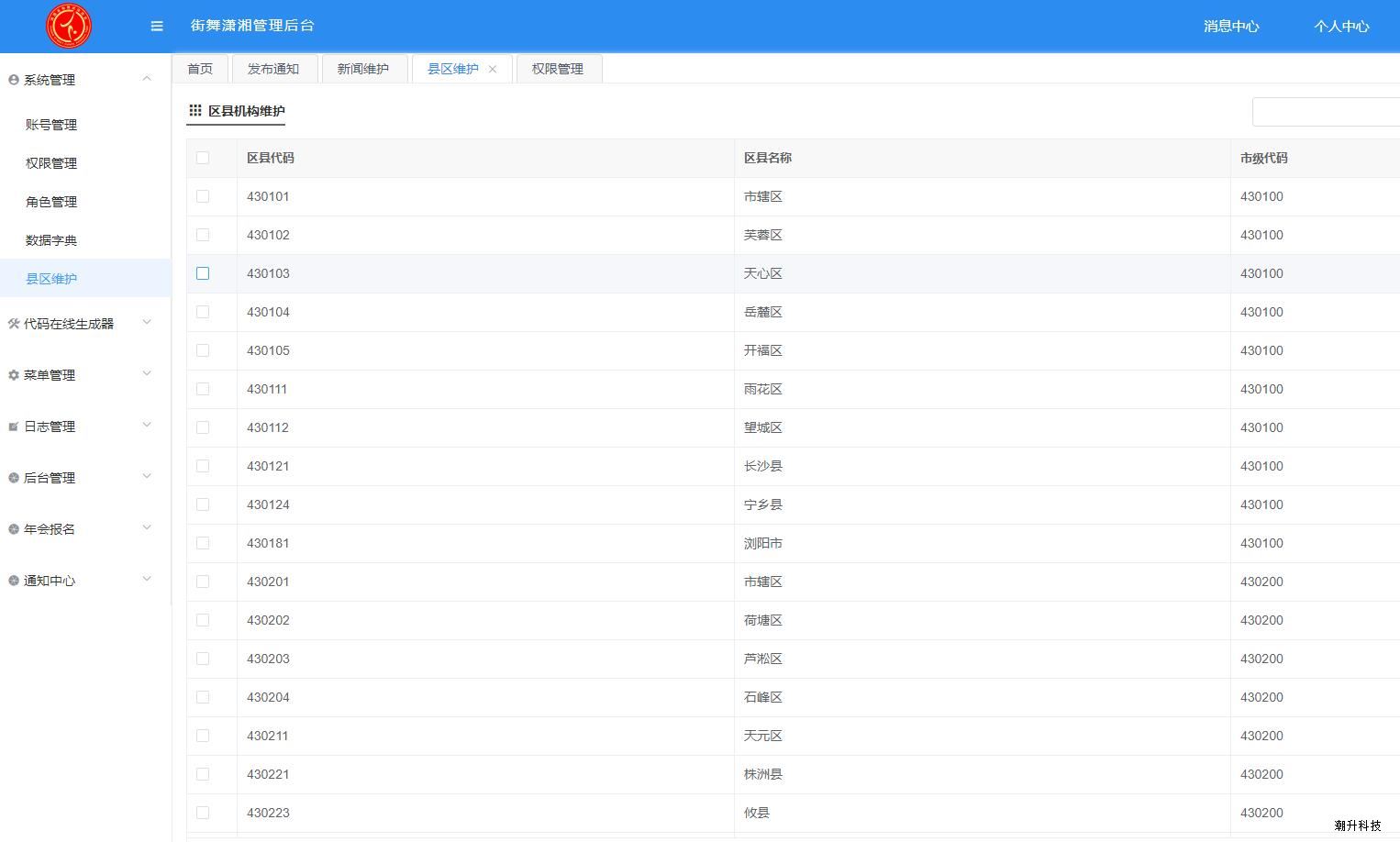Click the 代码在线生成器 tools icon
Screen dimensions: 1400x842
(x=14, y=324)
